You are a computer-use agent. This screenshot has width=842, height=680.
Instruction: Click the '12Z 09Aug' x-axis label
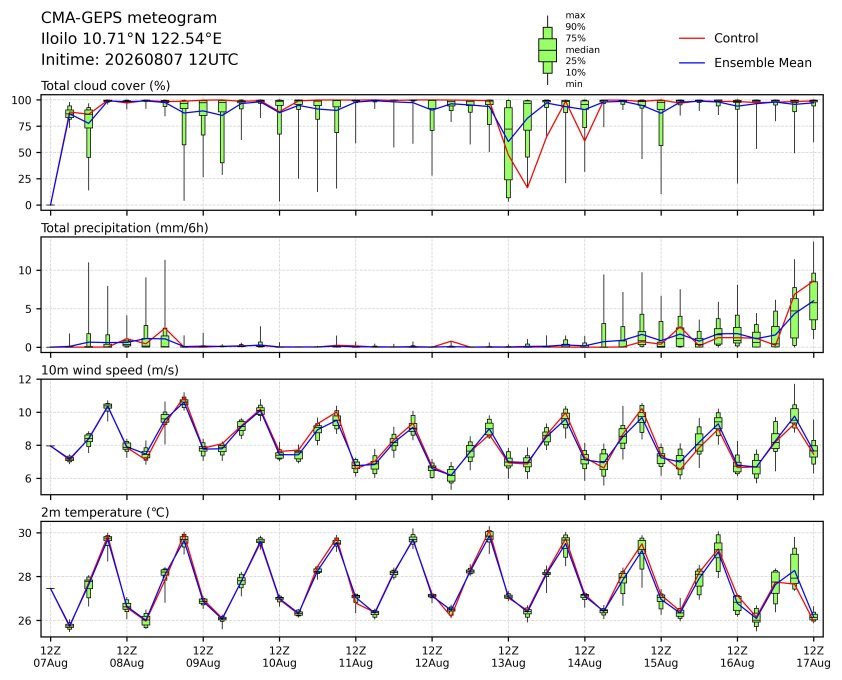pos(203,657)
